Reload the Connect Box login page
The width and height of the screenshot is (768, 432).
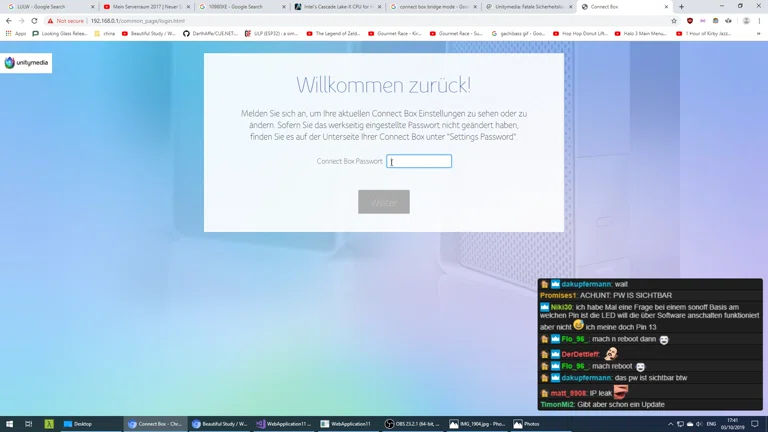point(34,21)
